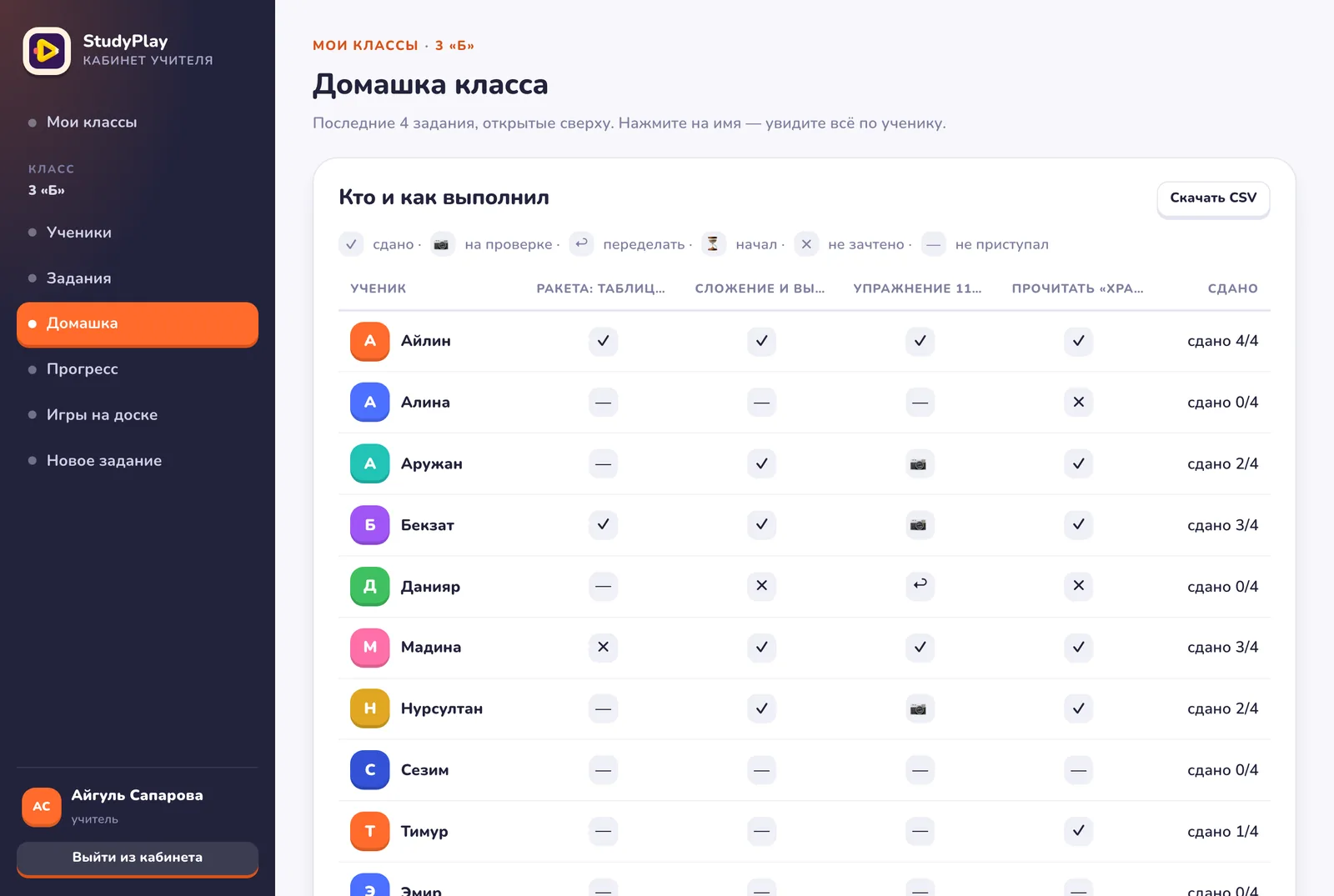Download the table with Скачать CSV
This screenshot has height=896, width=1334.
click(x=1213, y=198)
